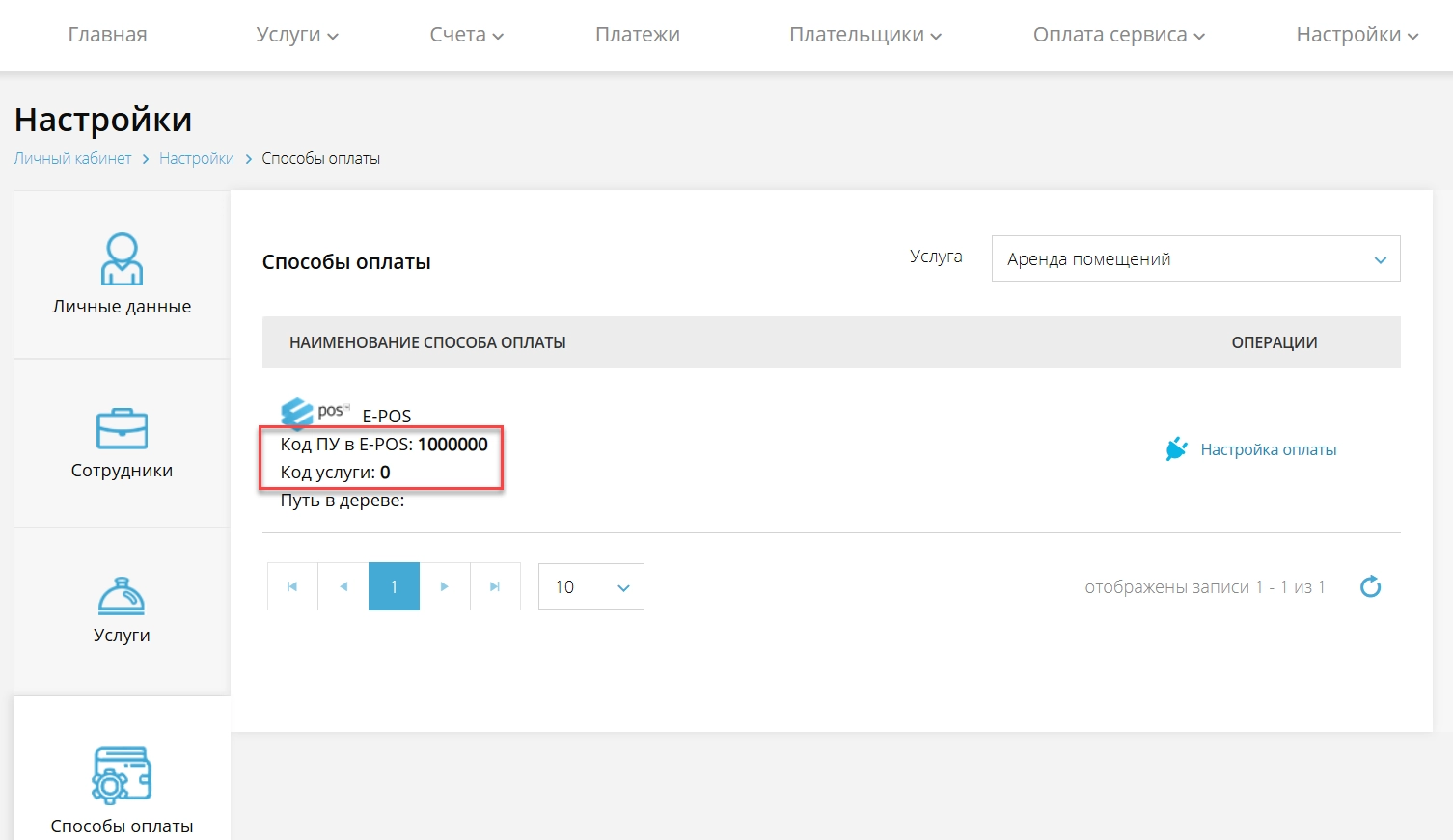Image resolution: width=1453 pixels, height=840 pixels.
Task: Go to the first page of records
Action: pyautogui.click(x=292, y=586)
